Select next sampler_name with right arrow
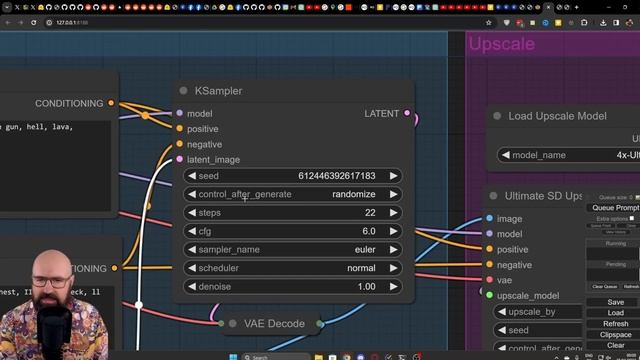640x360 pixels. pyautogui.click(x=393, y=249)
